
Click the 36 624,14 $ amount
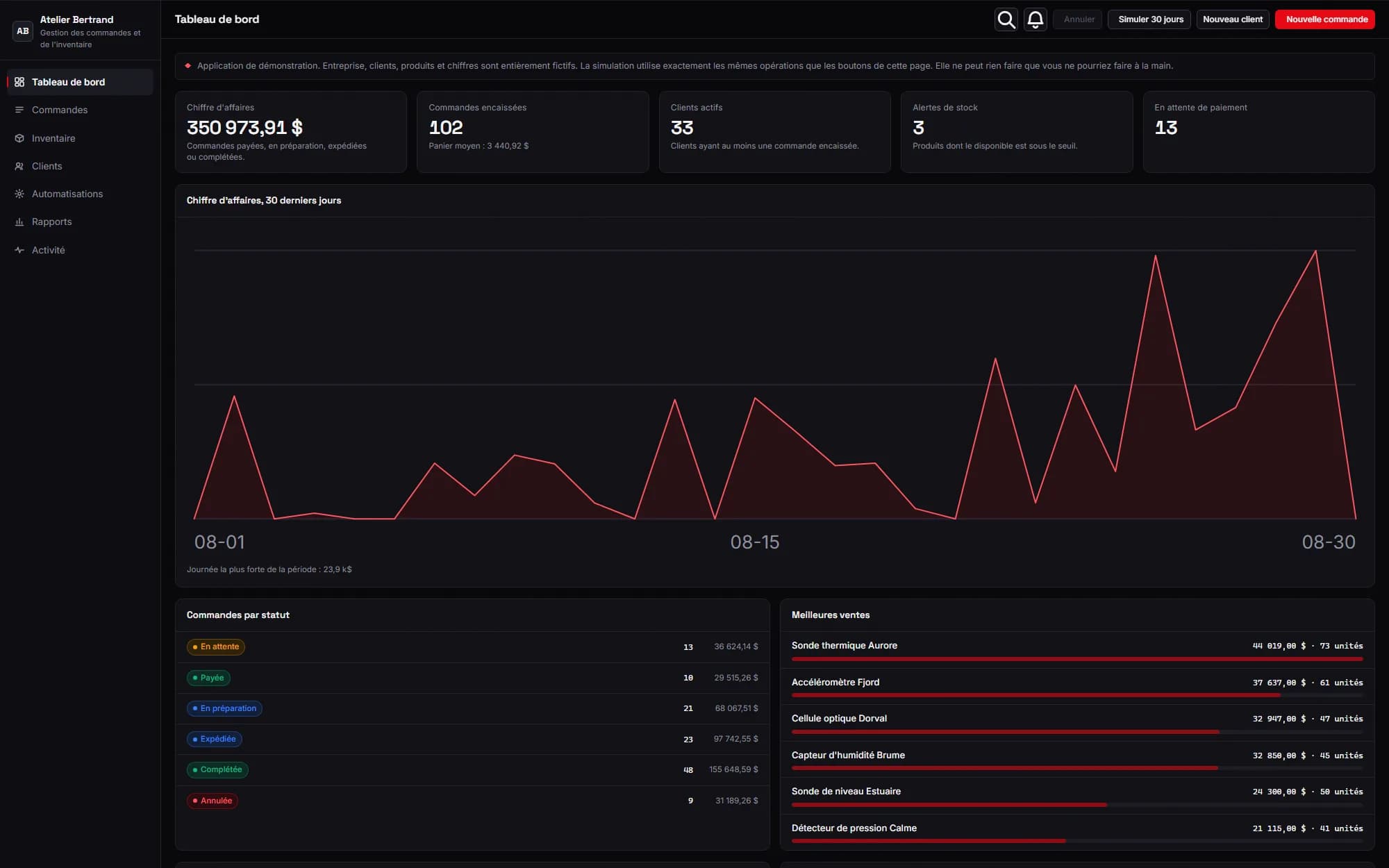coord(736,646)
